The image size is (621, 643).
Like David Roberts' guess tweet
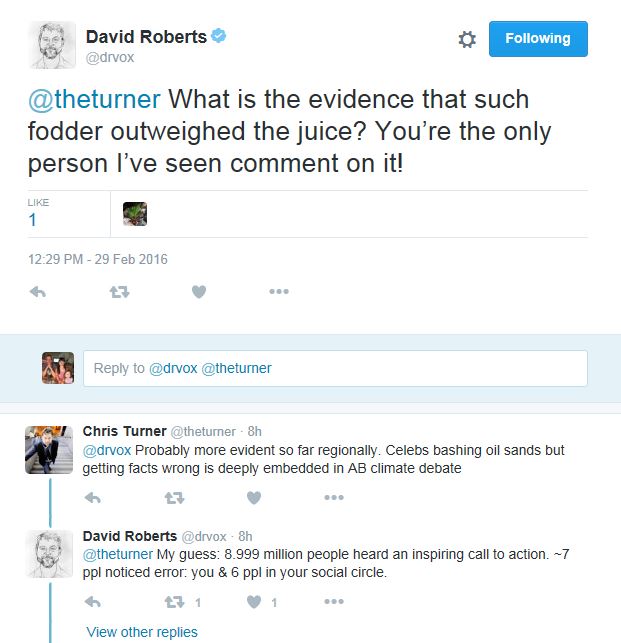click(x=253, y=602)
